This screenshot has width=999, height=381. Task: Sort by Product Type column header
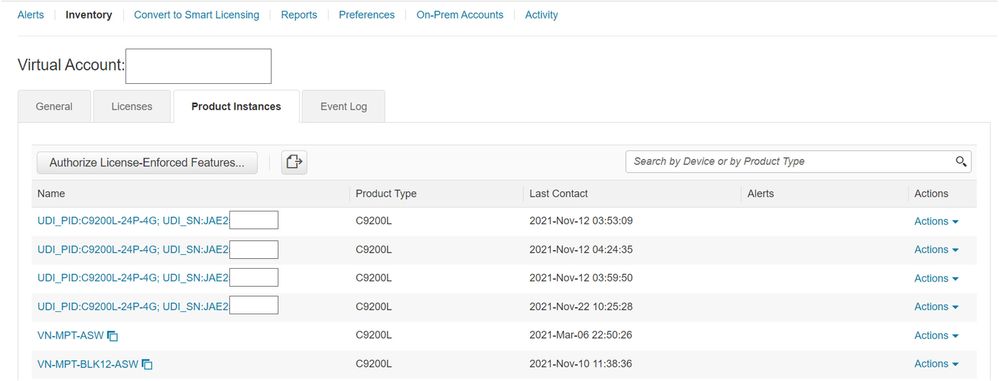pos(385,193)
